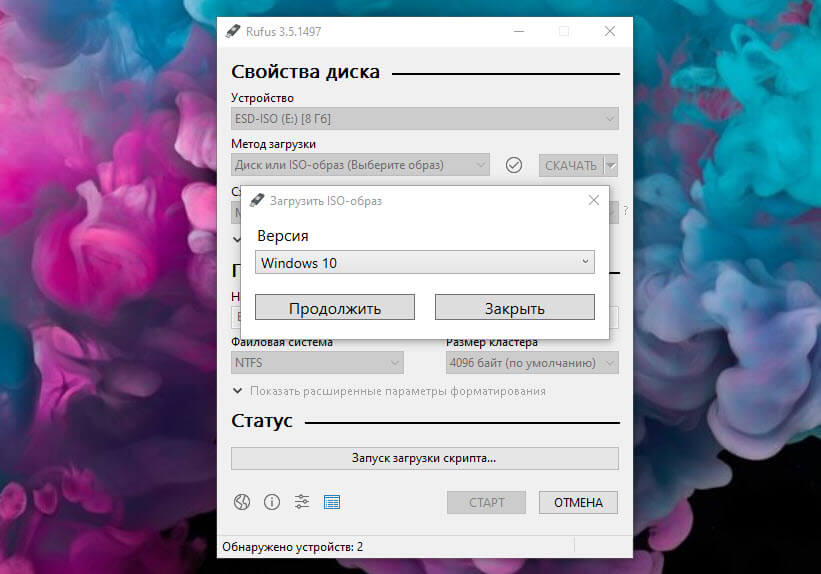
Task: Show the log list icon
Action: 331,502
